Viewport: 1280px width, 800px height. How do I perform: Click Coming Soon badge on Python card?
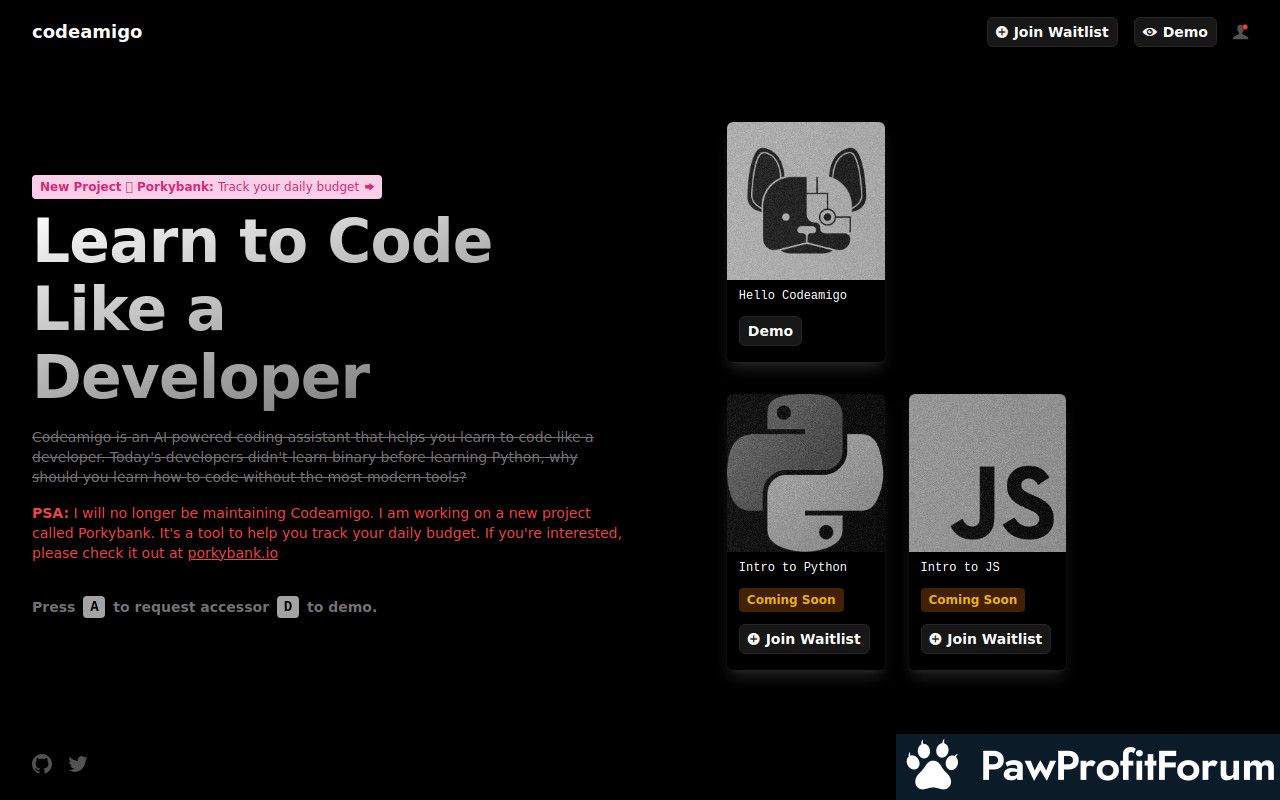point(791,600)
